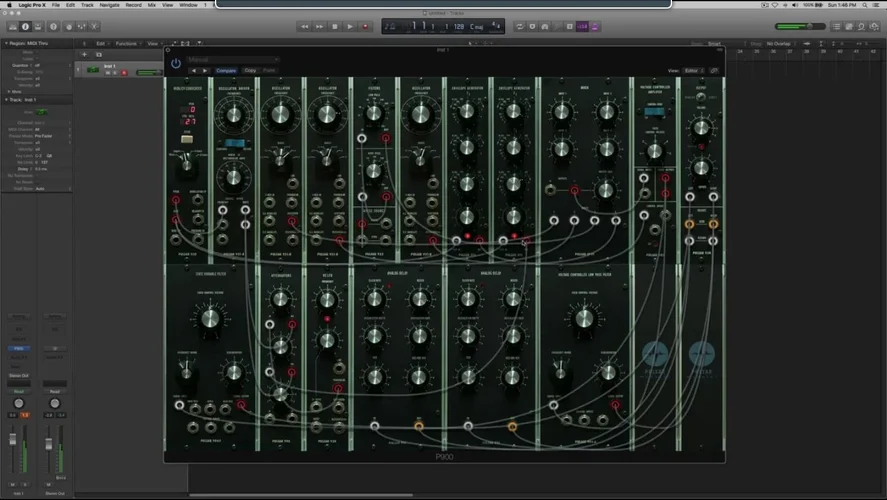Click the tempo display showing 128
The image size is (887, 500).
(459, 27)
